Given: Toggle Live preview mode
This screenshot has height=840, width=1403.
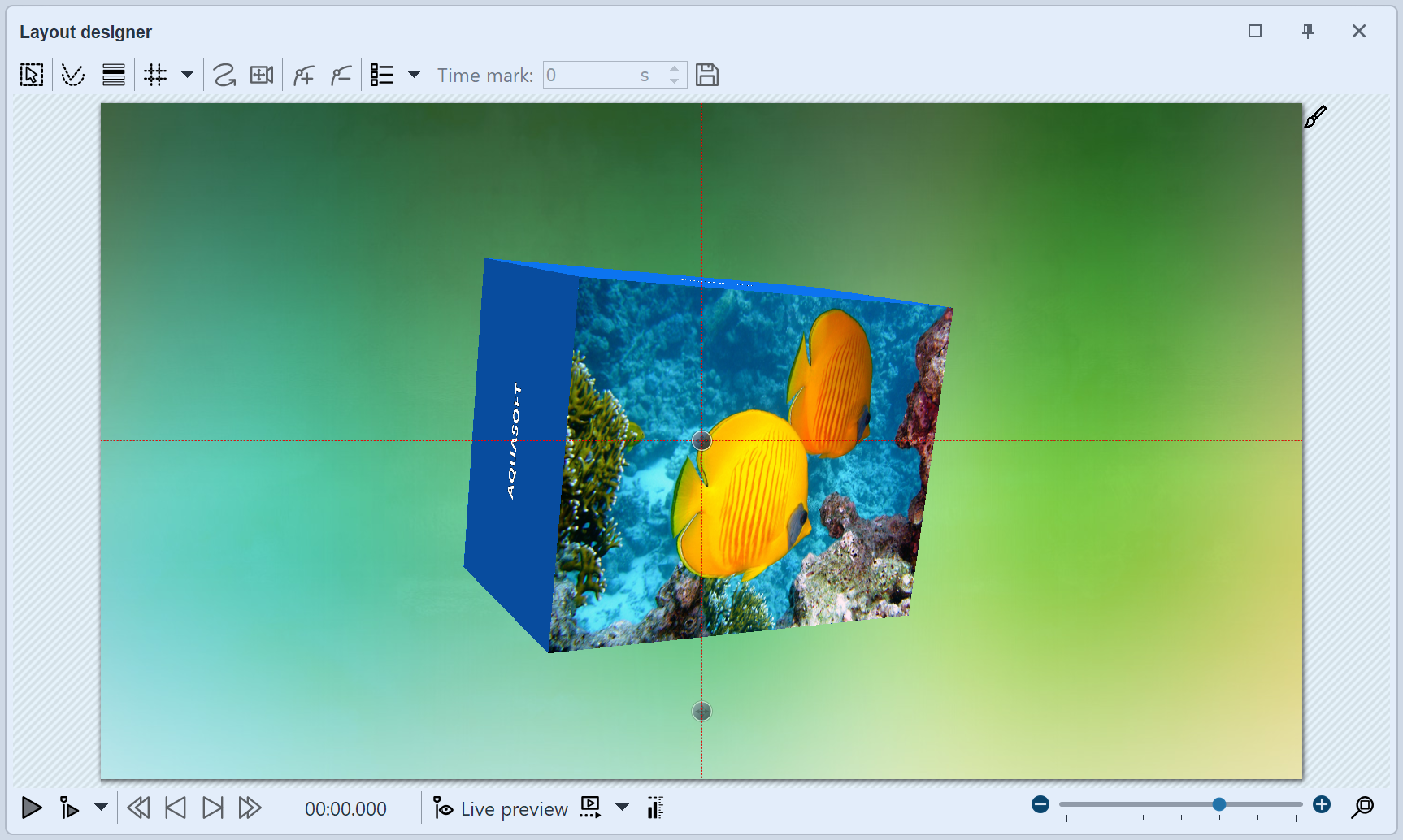Looking at the screenshot, I should coord(499,808).
